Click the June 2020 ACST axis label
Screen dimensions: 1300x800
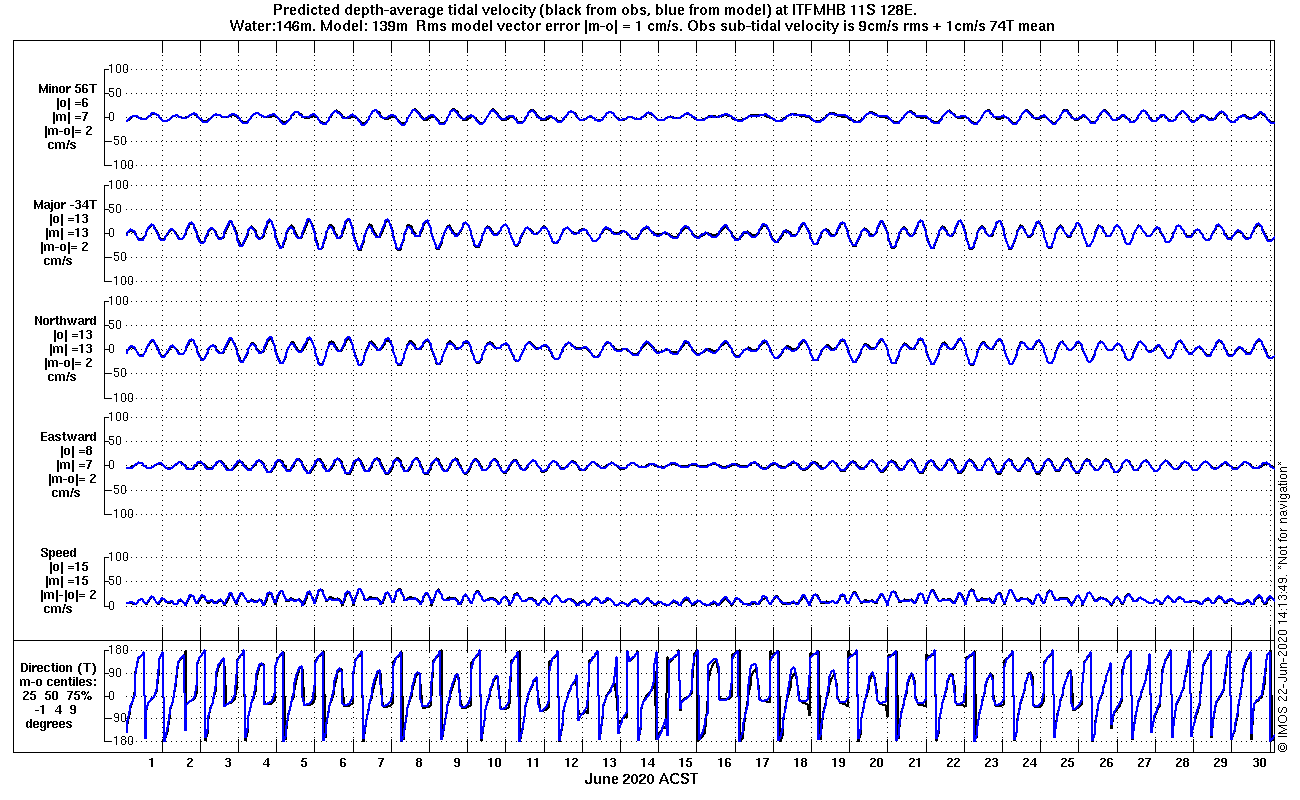pyautogui.click(x=641, y=779)
